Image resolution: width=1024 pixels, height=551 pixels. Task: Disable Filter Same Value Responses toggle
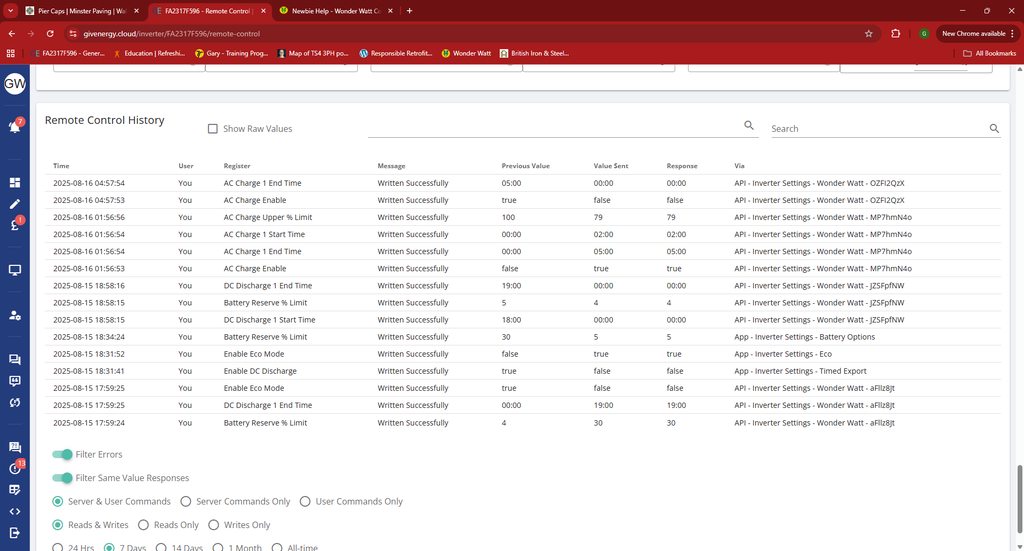click(x=63, y=478)
